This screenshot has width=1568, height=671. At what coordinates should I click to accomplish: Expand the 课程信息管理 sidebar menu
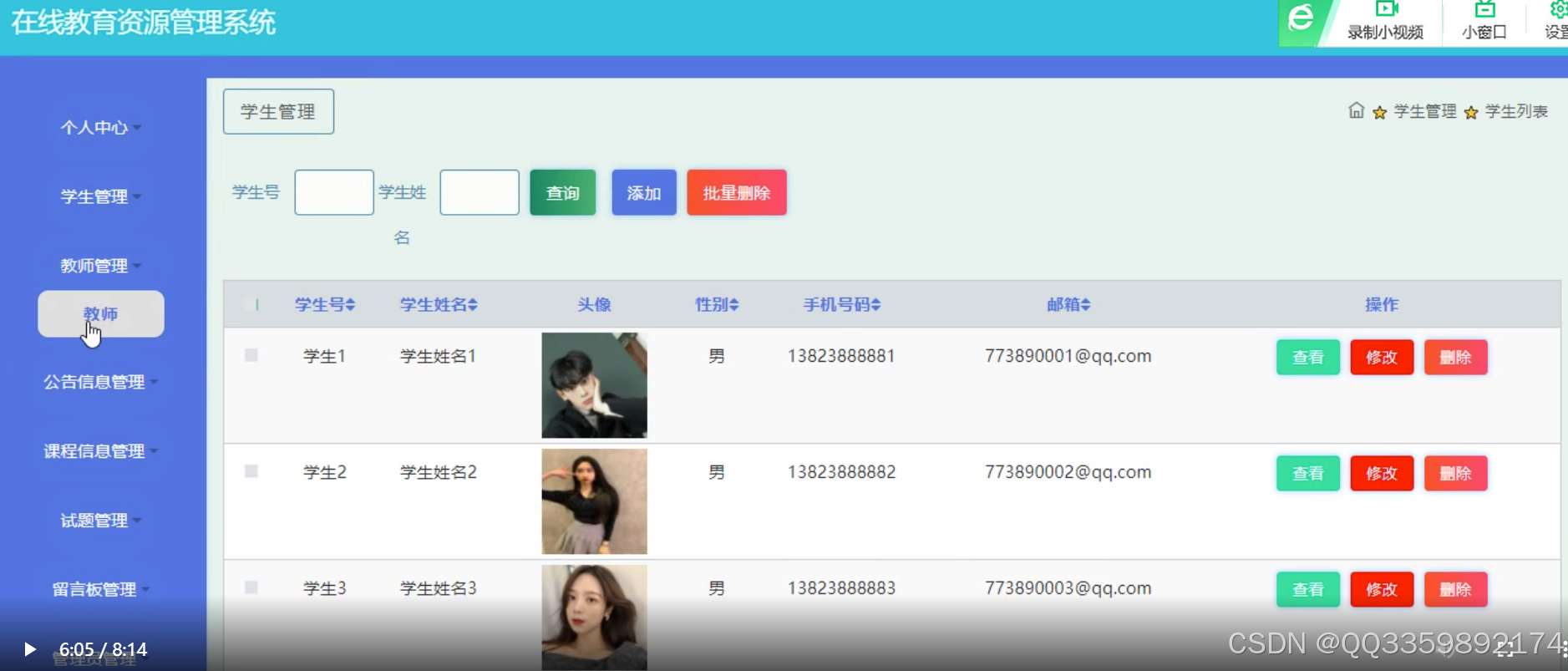[100, 451]
